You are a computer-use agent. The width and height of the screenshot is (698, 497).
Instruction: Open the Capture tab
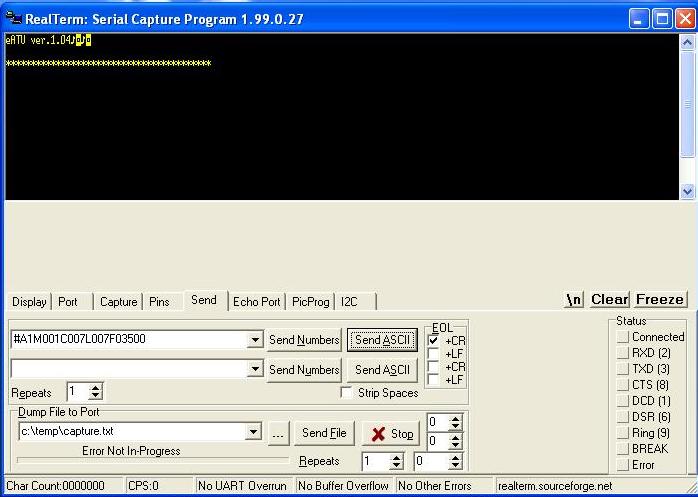(x=118, y=301)
